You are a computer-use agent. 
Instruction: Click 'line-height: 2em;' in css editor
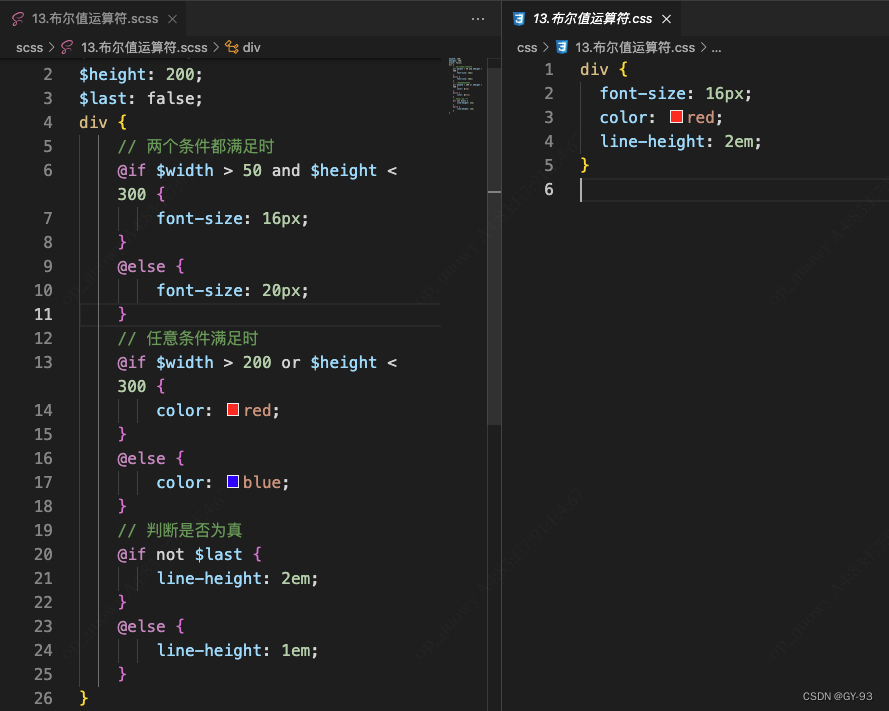[x=680, y=141]
